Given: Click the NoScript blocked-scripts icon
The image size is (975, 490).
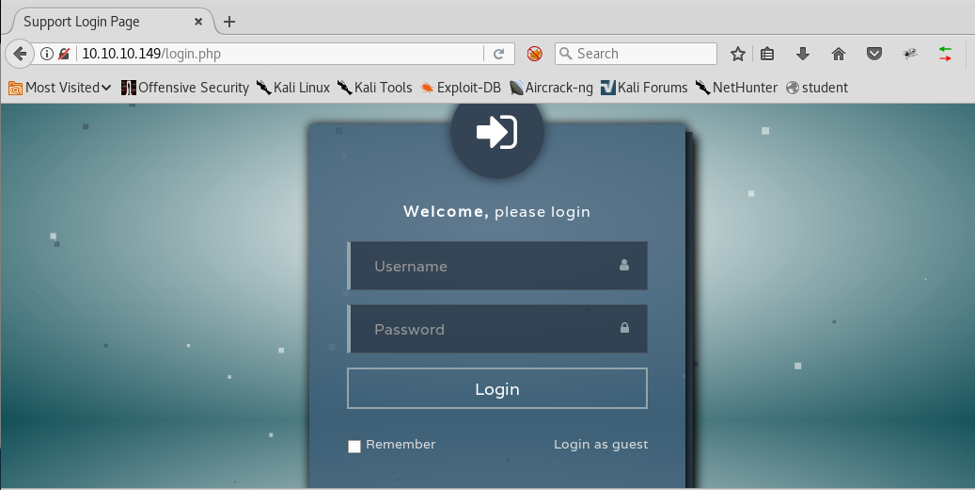Looking at the screenshot, I should tap(535, 54).
